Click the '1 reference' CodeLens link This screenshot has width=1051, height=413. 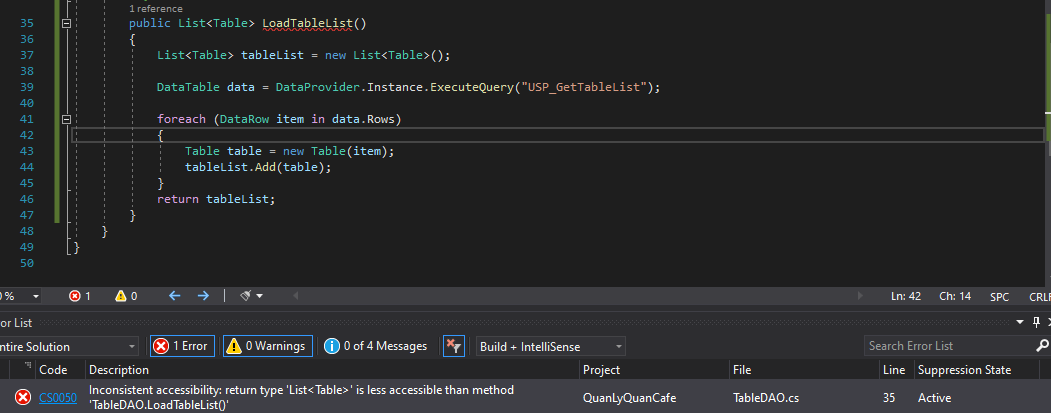(156, 8)
